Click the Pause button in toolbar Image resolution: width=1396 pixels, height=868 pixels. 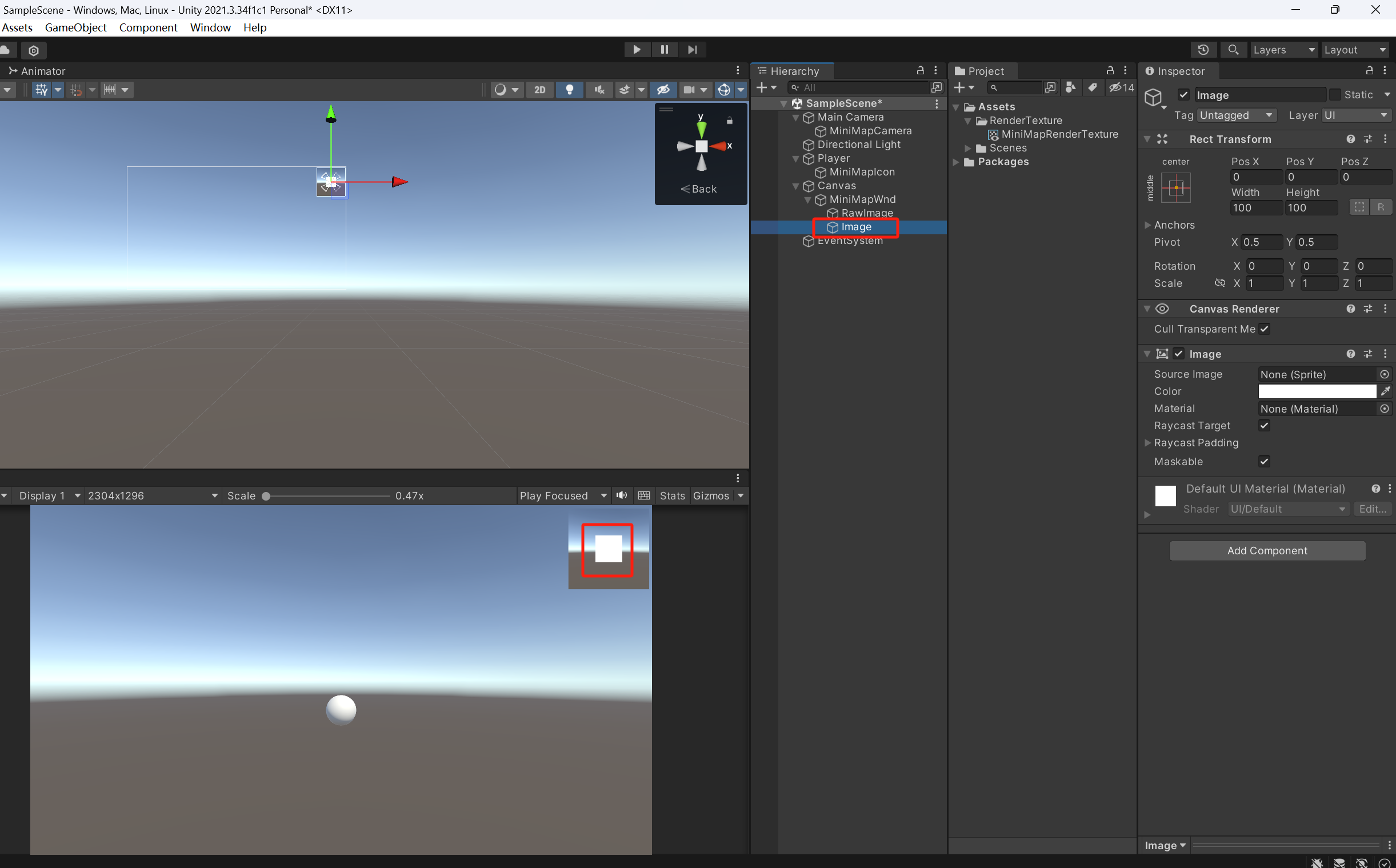[664, 50]
